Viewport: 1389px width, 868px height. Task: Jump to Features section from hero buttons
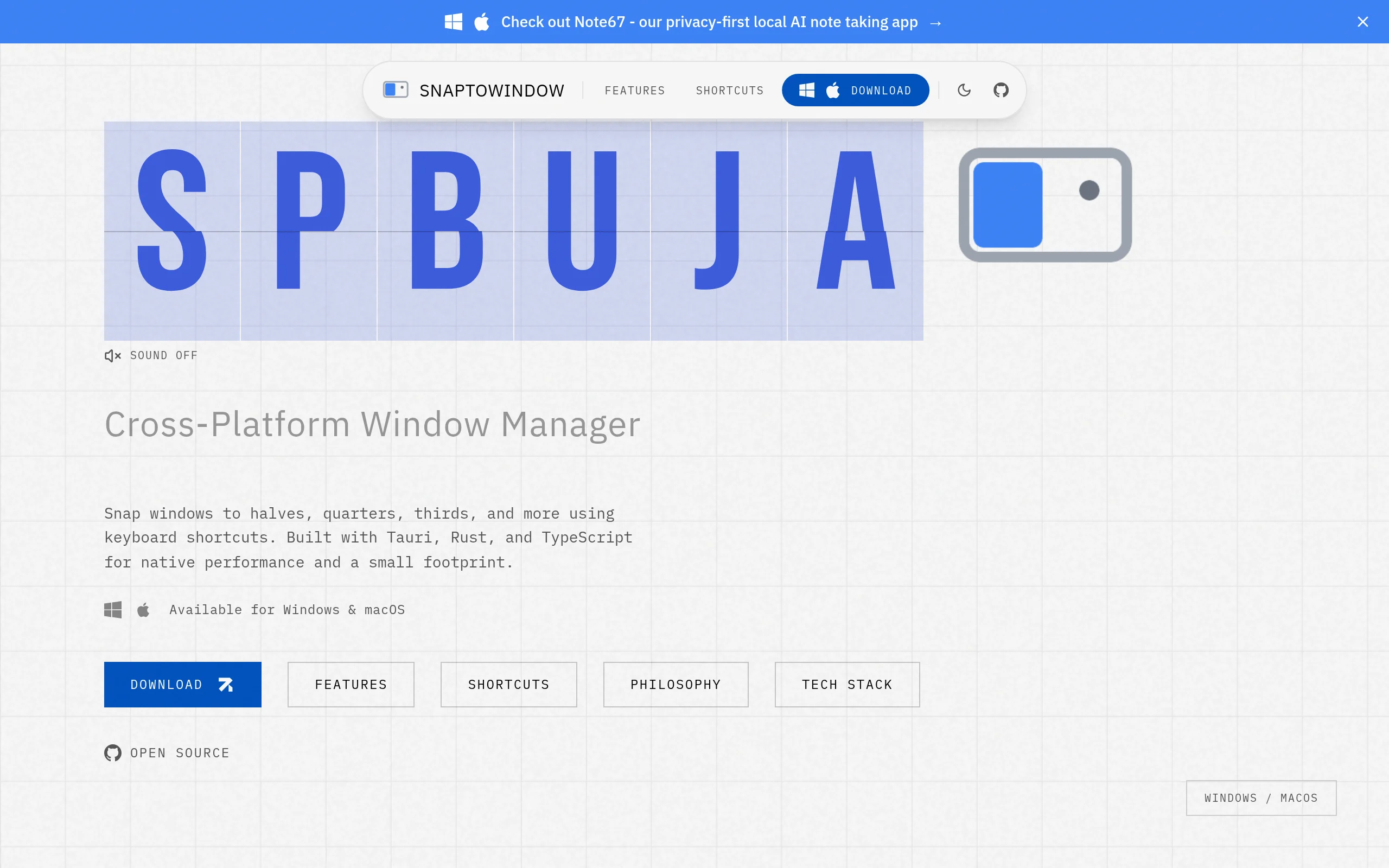[351, 684]
